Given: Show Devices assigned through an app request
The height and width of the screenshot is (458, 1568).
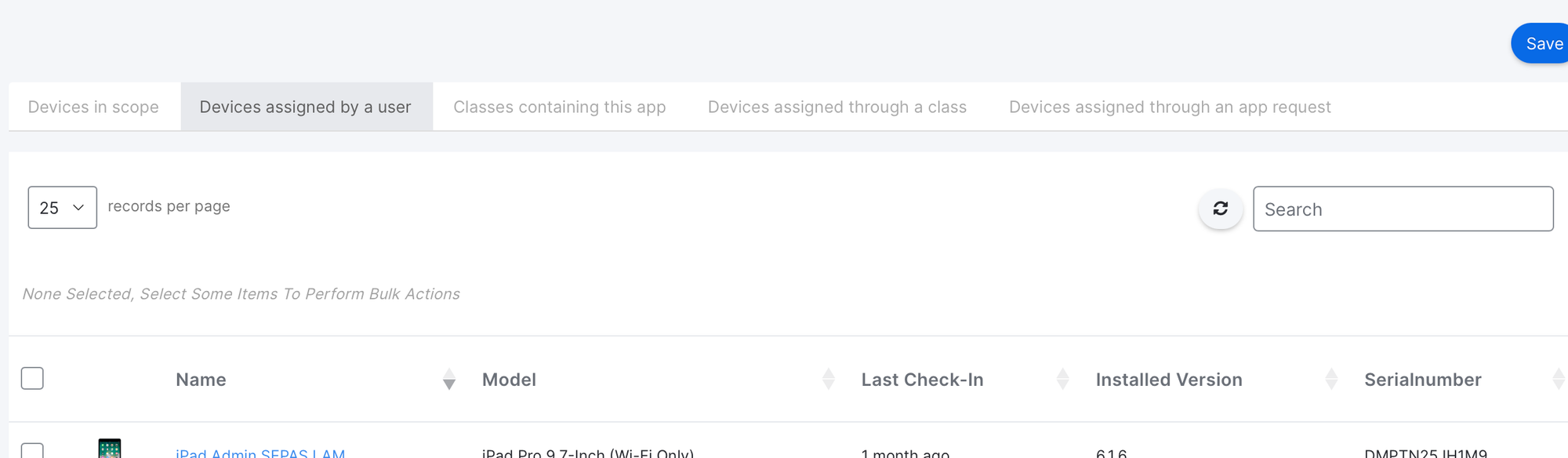Looking at the screenshot, I should [x=1169, y=107].
